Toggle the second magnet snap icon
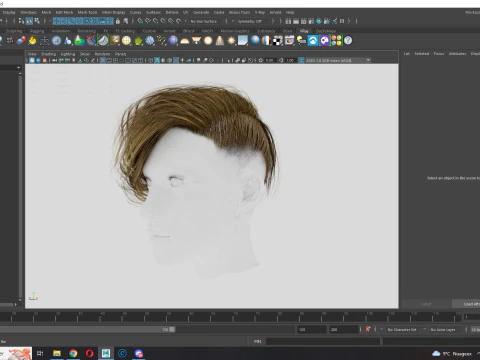This screenshot has width=480, height=360. 148,21
